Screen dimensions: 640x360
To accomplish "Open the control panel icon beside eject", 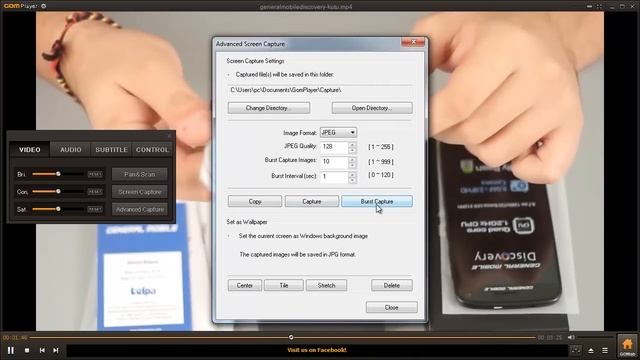I will coord(576,350).
